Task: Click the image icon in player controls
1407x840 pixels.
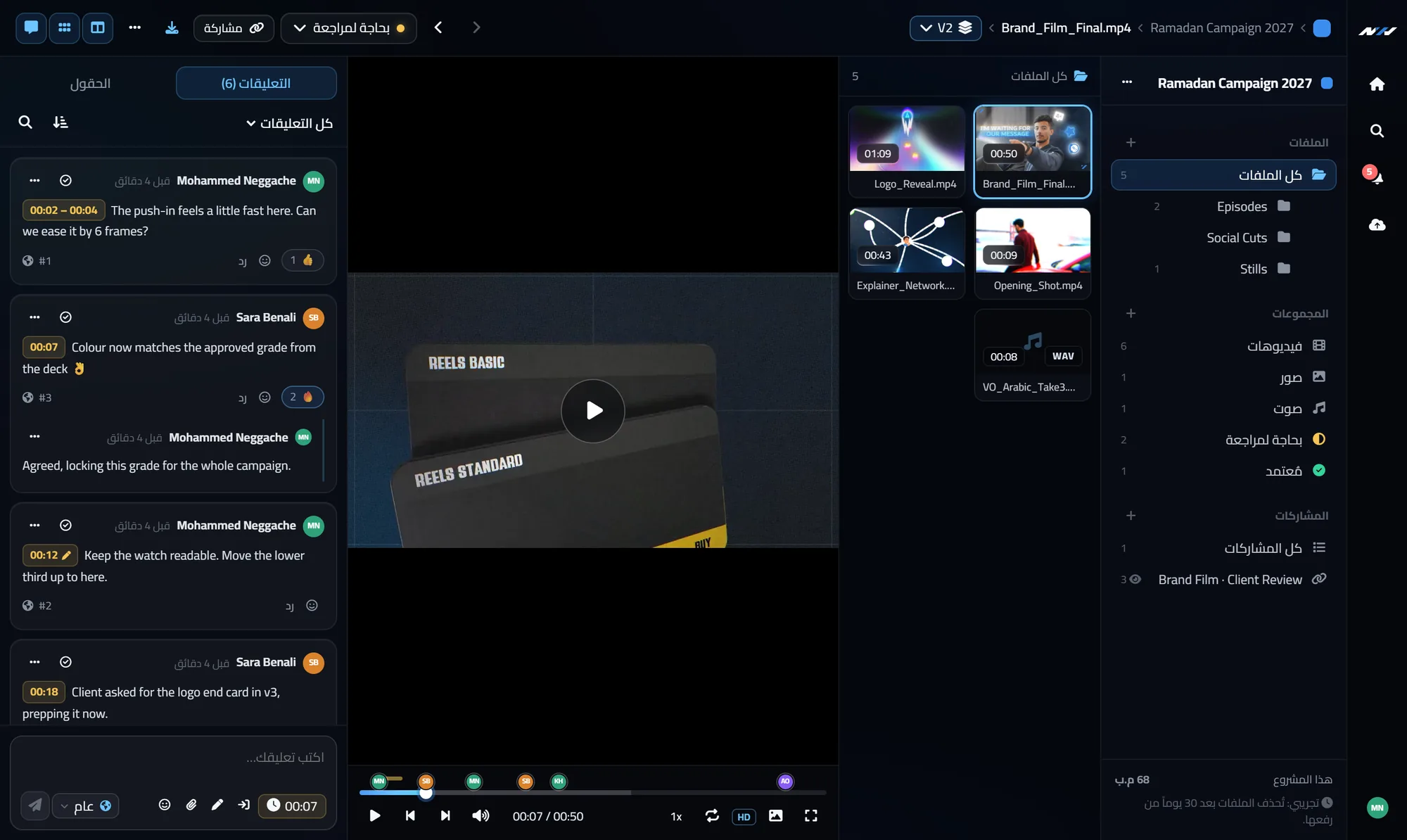Action: [775, 816]
